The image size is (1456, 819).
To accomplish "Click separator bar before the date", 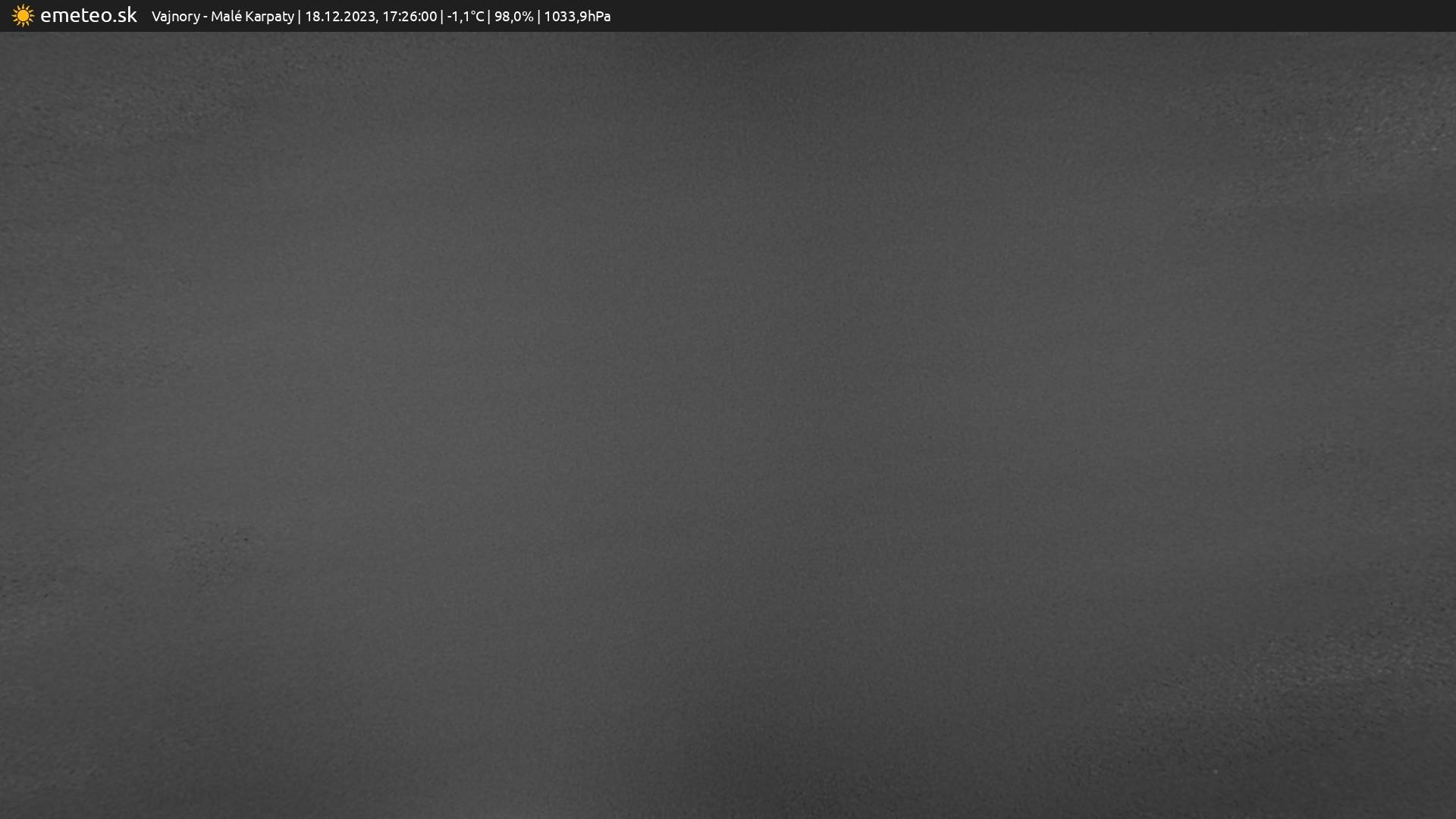I will pyautogui.click(x=299, y=17).
